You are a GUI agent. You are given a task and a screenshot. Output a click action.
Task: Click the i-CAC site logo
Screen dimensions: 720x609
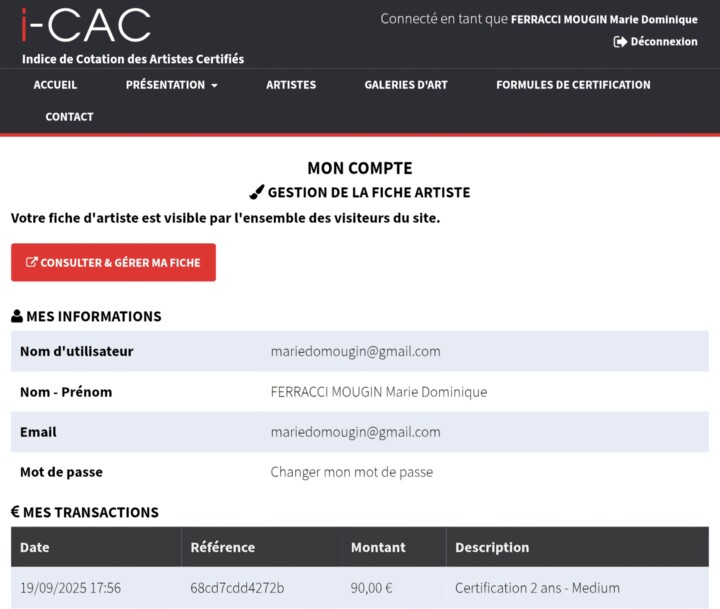click(x=86, y=25)
